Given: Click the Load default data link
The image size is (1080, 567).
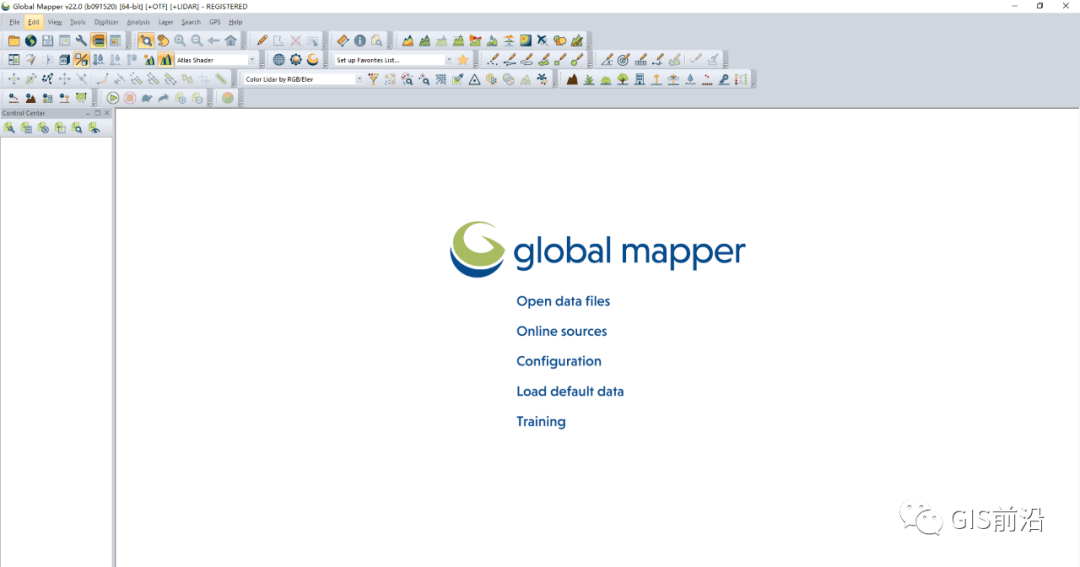Looking at the screenshot, I should 570,391.
